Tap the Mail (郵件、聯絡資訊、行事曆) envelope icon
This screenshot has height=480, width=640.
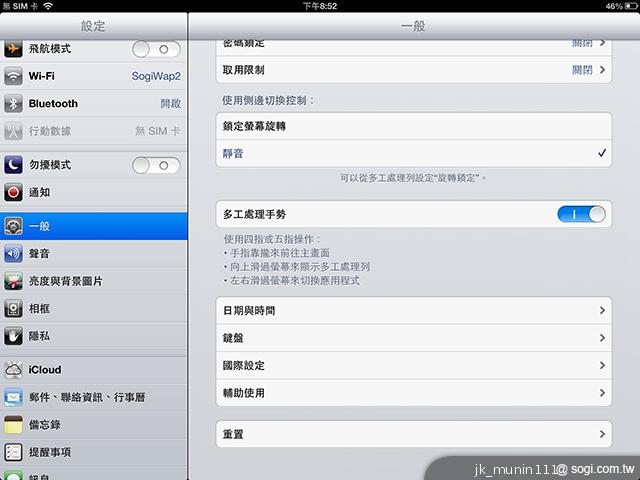coord(13,397)
